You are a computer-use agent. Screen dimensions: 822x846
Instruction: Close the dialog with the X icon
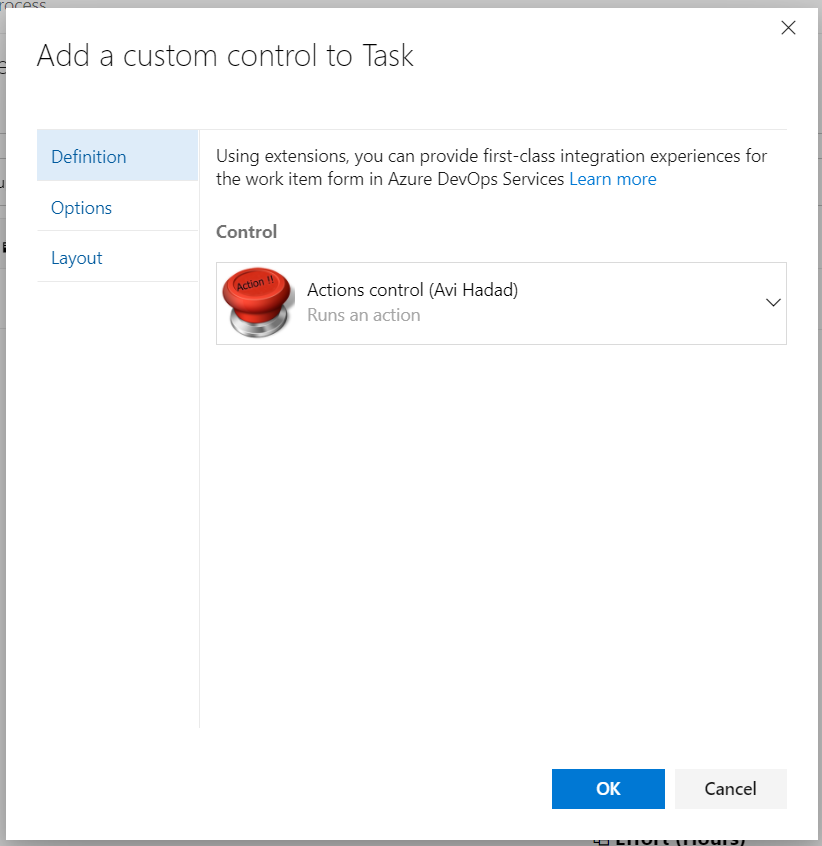[x=788, y=28]
